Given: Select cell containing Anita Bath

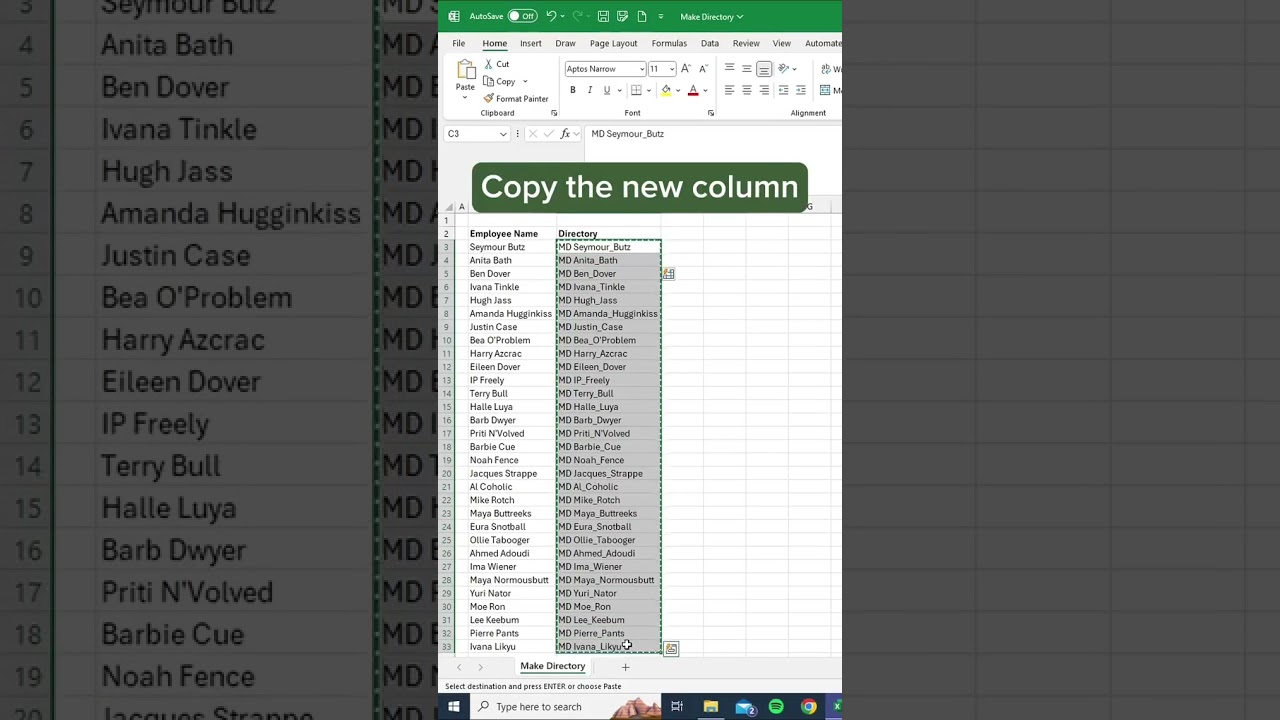Looking at the screenshot, I should pyautogui.click(x=511, y=260).
